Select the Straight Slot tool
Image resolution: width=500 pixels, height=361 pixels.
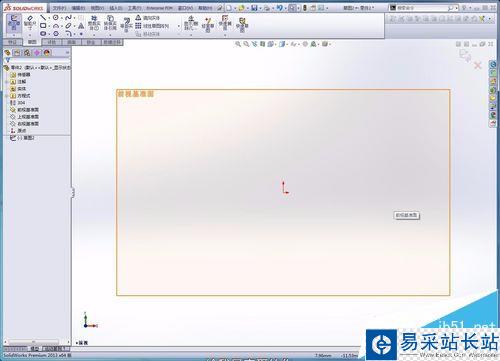[43, 33]
